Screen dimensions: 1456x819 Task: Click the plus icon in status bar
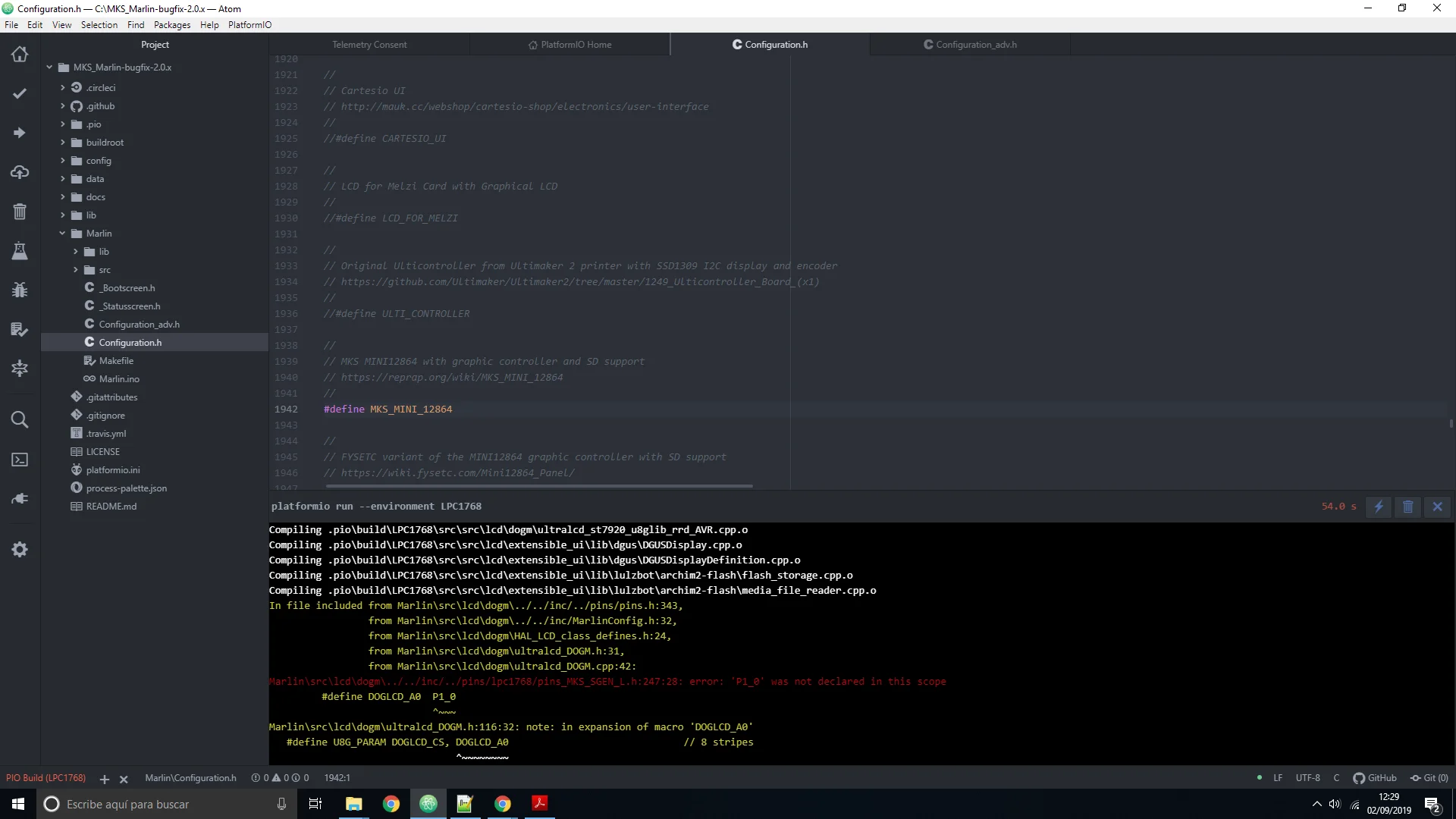(105, 779)
